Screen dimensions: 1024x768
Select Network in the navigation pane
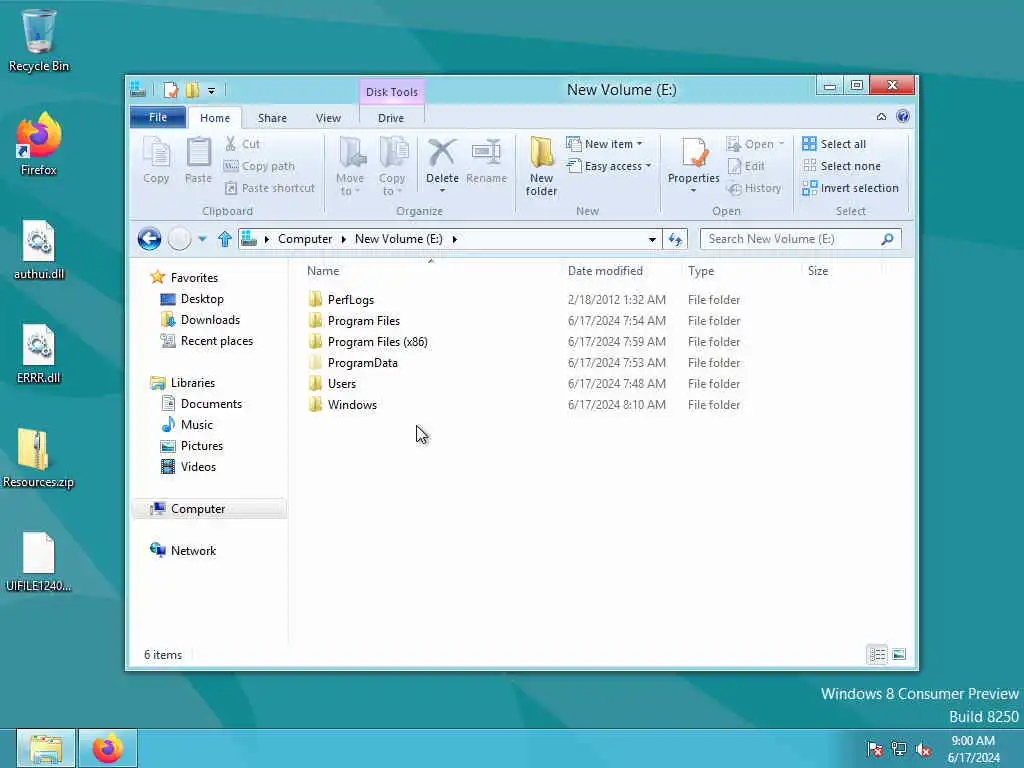[193, 551]
